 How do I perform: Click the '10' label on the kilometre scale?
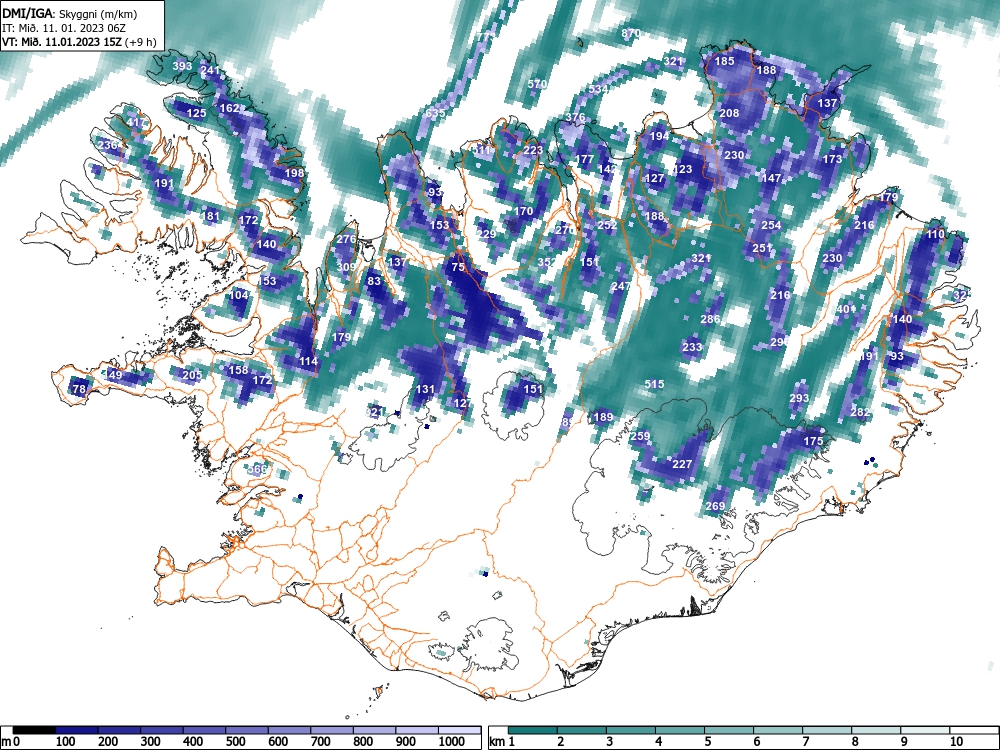click(x=956, y=742)
